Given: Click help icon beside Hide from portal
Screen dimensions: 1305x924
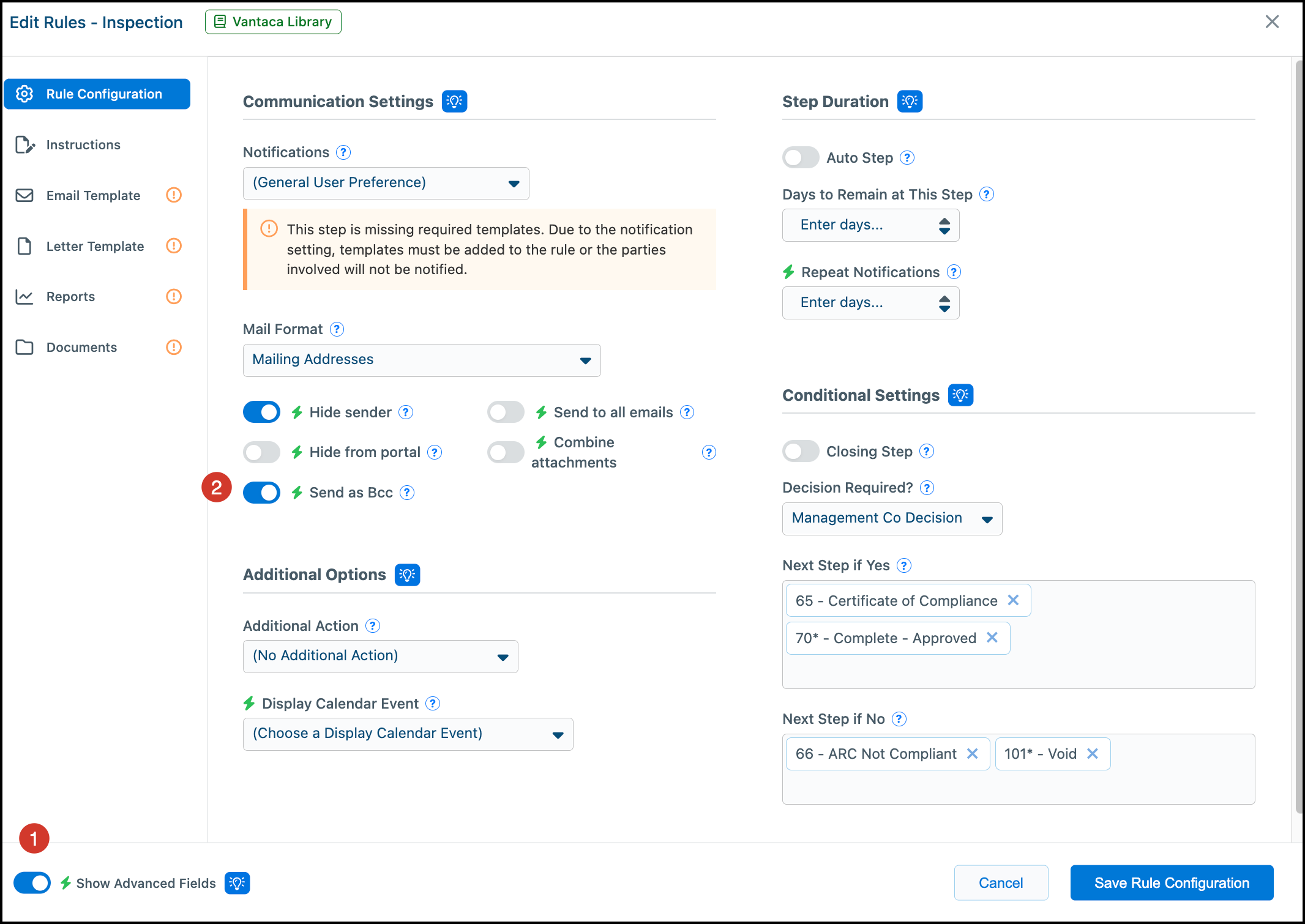Looking at the screenshot, I should tap(435, 452).
